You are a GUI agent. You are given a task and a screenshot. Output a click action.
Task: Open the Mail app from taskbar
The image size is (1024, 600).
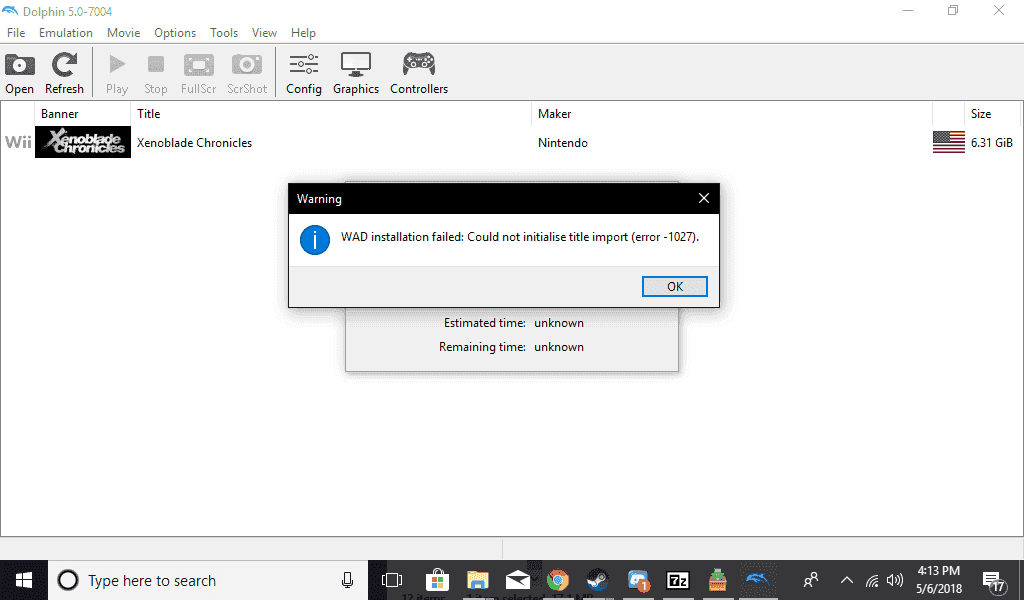517,580
